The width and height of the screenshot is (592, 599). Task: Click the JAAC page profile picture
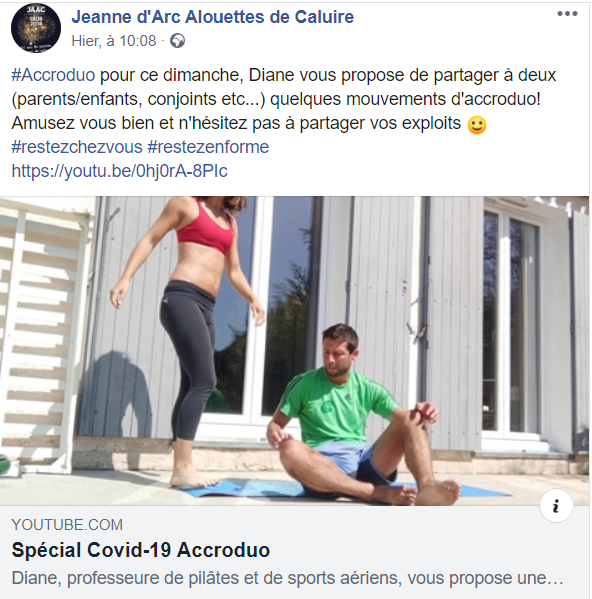click(x=36, y=28)
